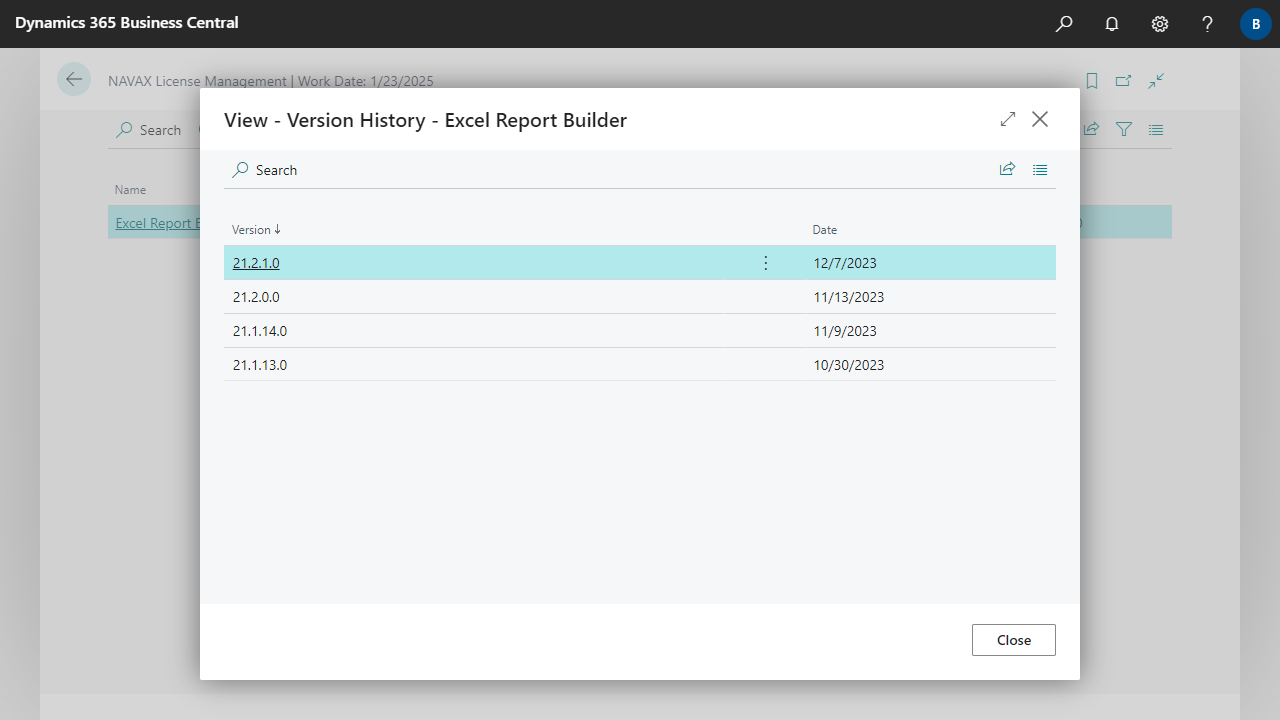The image size is (1280, 720).
Task: Share the version history list
Action: click(x=1008, y=170)
